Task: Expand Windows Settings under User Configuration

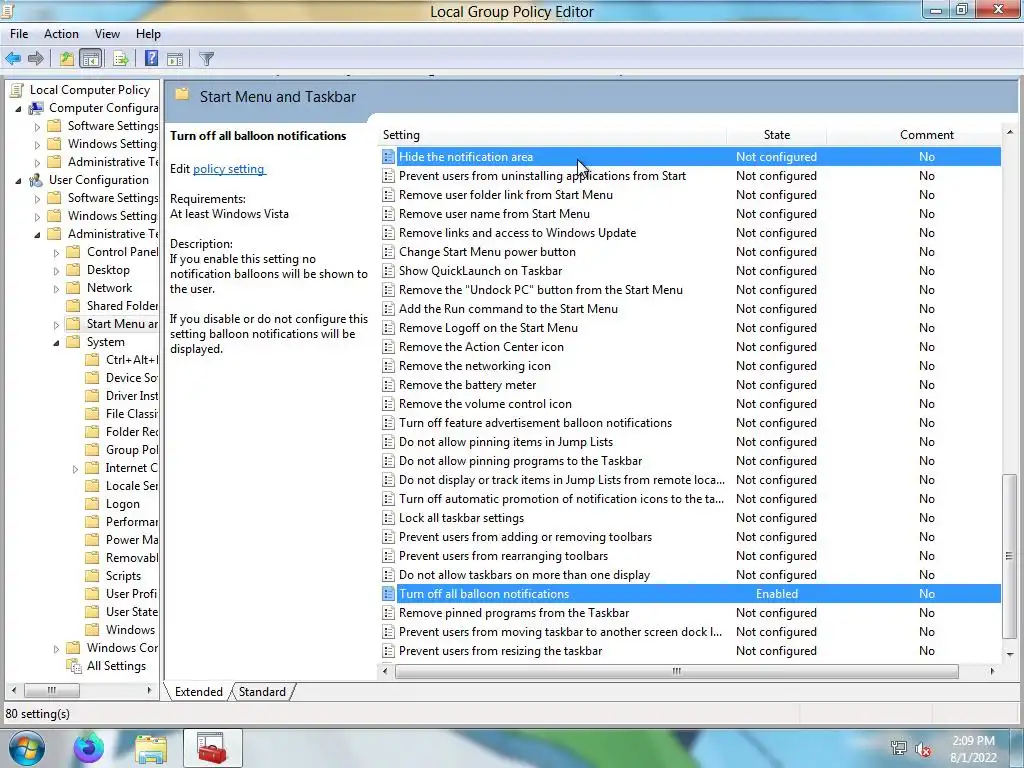Action: coord(37,217)
